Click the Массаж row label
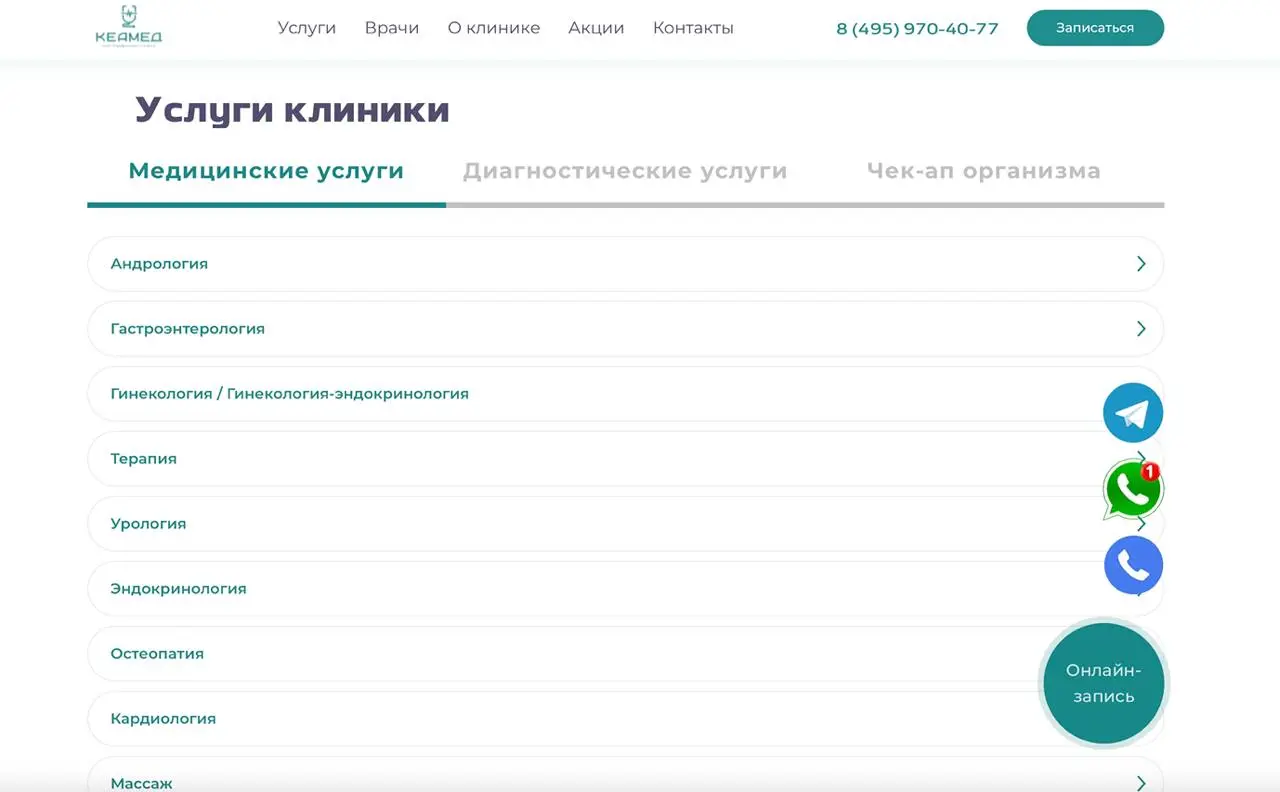 (x=142, y=783)
